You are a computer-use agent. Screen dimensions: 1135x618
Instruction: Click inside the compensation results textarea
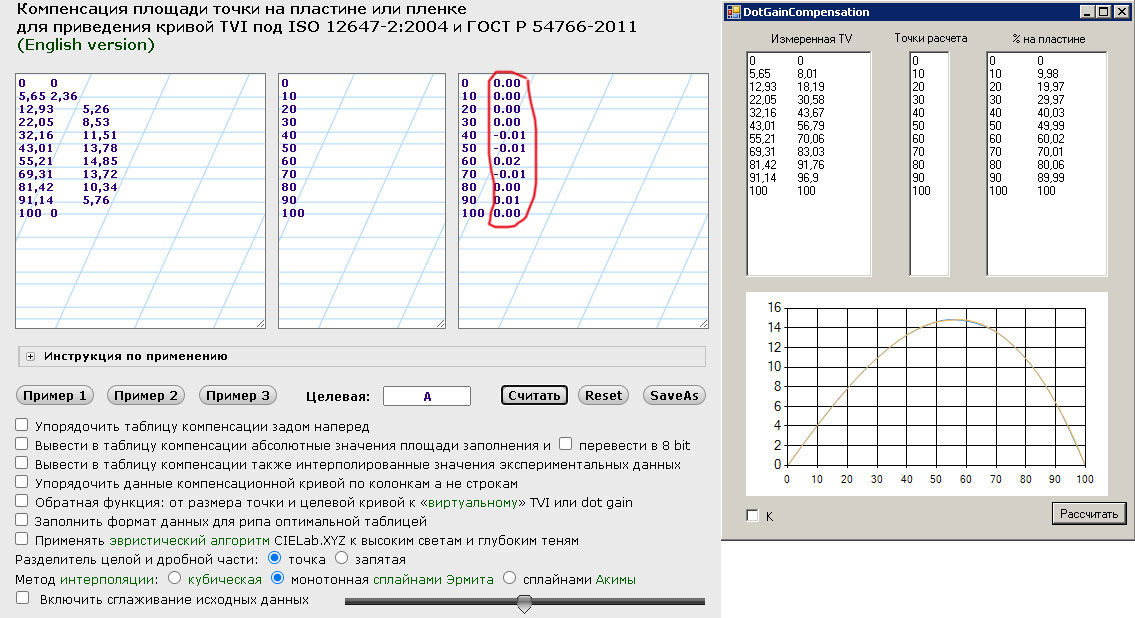pyautogui.click(x=583, y=200)
